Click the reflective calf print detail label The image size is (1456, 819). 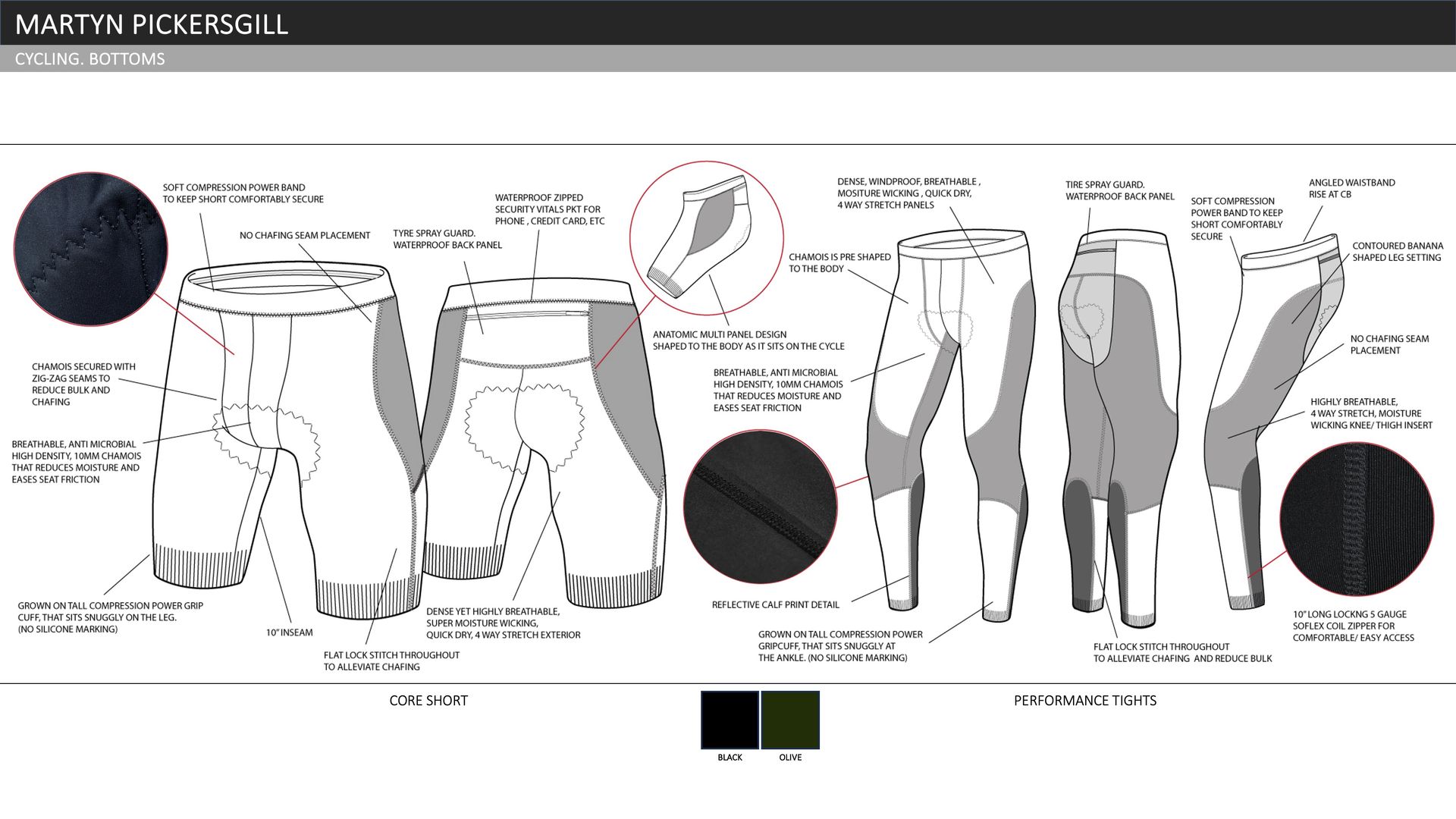(x=775, y=604)
